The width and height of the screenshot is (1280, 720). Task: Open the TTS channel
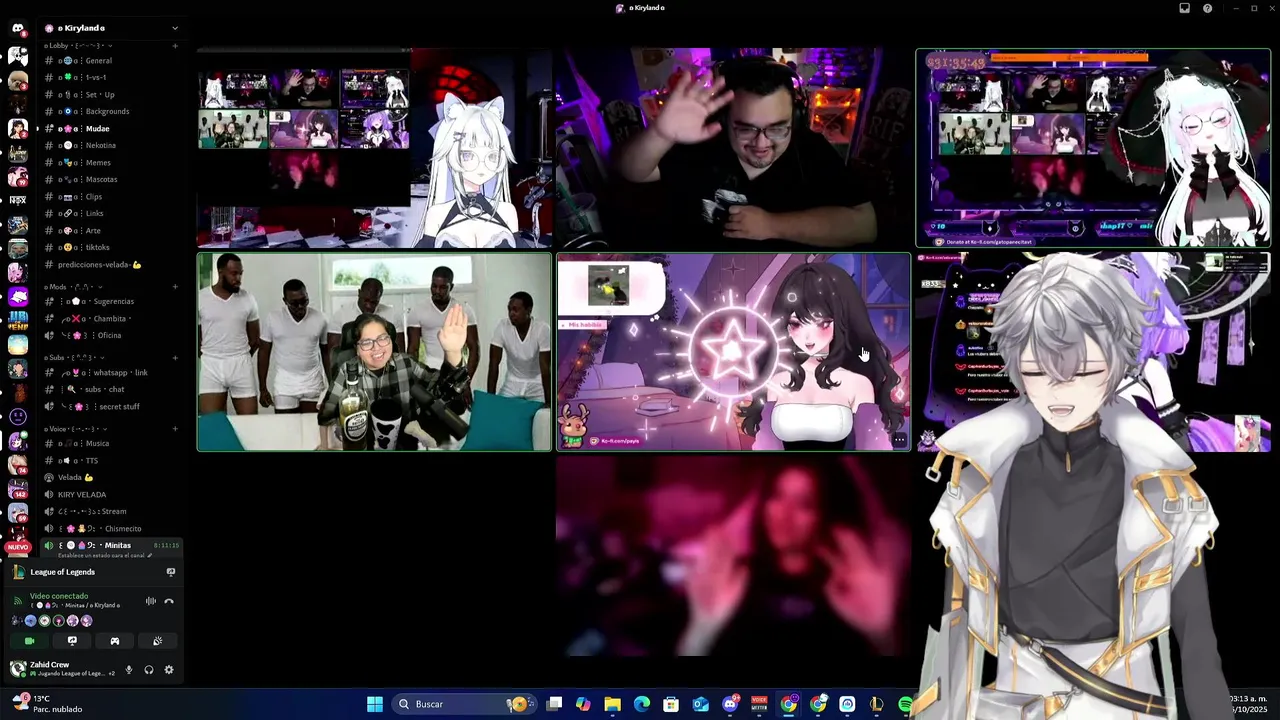pyautogui.click(x=111, y=460)
